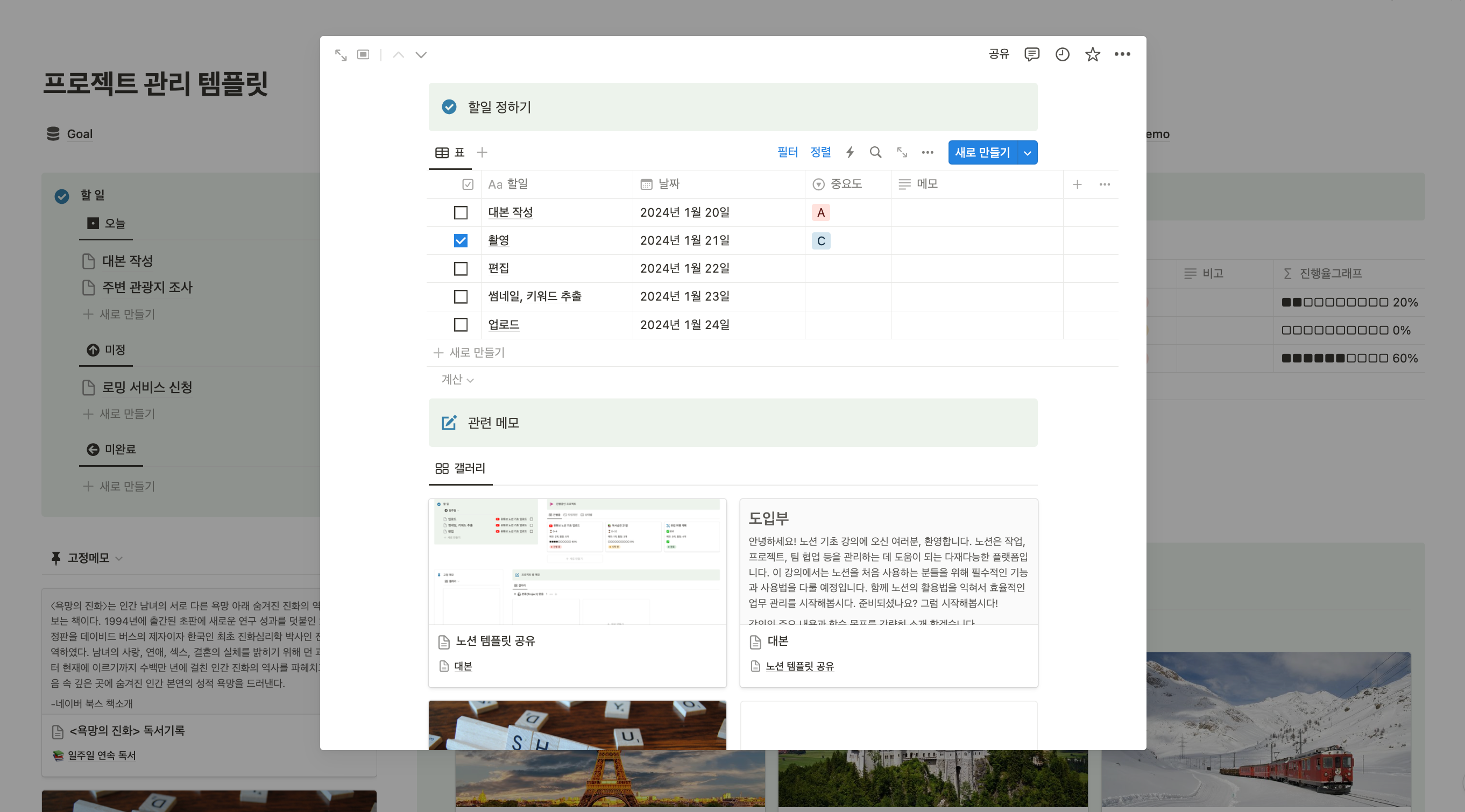The width and height of the screenshot is (1465, 812).
Task: Uncheck the 촬영 checkbox
Action: point(460,240)
